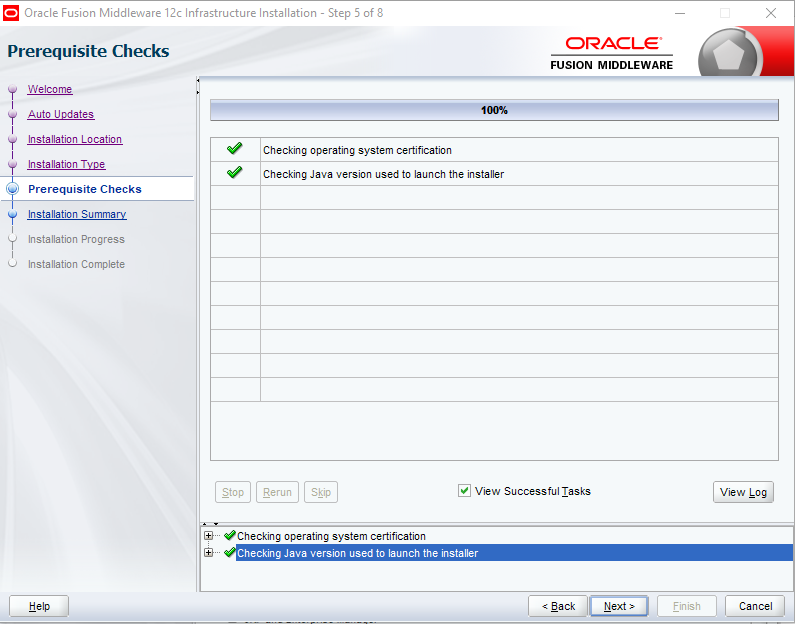The width and height of the screenshot is (795, 624).
Task: Close the installer window
Action: [x=771, y=13]
